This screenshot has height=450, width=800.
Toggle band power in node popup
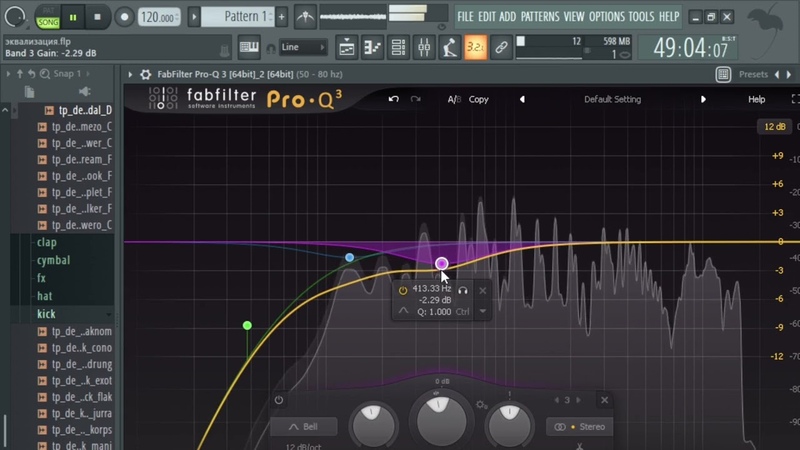[403, 290]
